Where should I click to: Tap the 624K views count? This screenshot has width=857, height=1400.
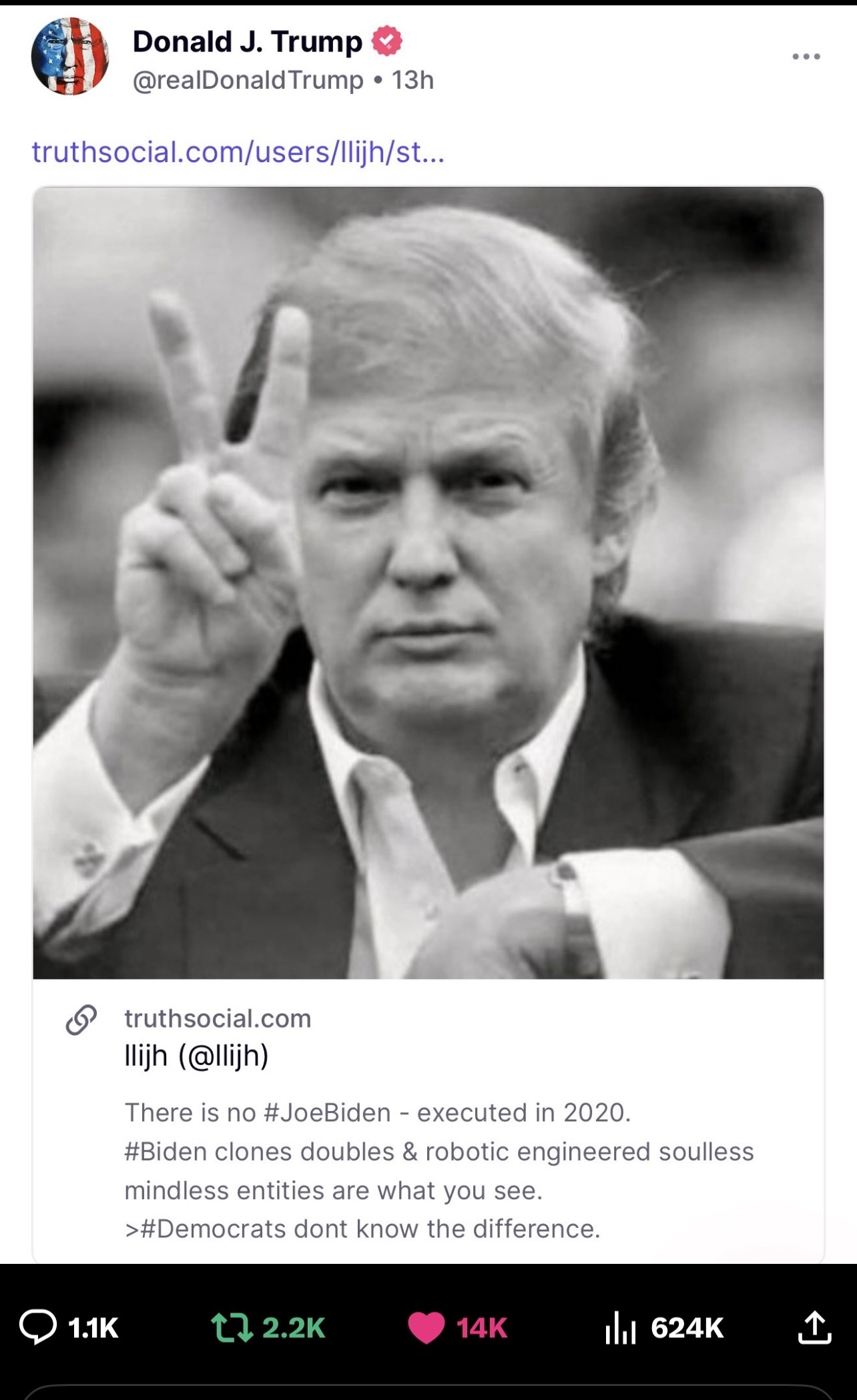687,1327
